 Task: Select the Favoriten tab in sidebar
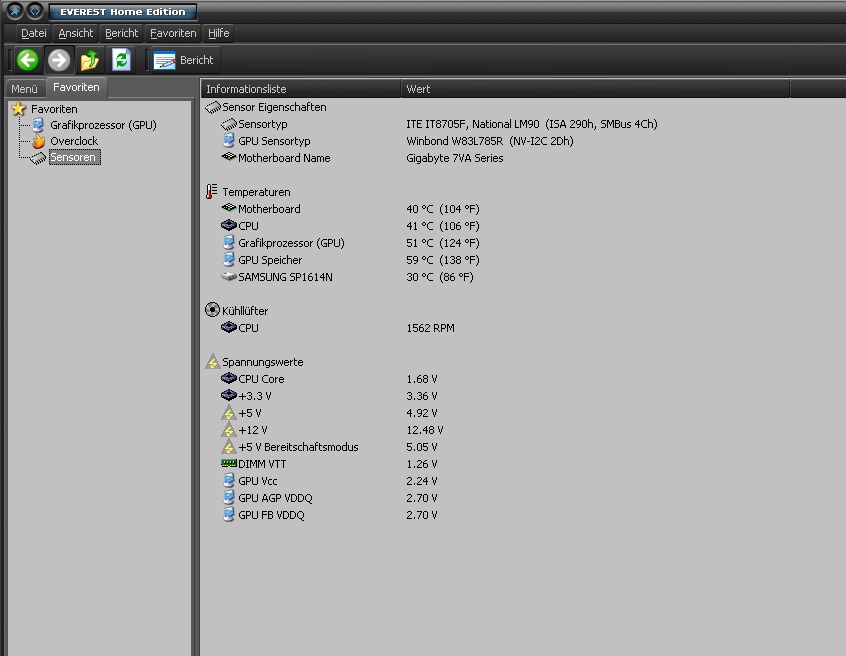(76, 87)
